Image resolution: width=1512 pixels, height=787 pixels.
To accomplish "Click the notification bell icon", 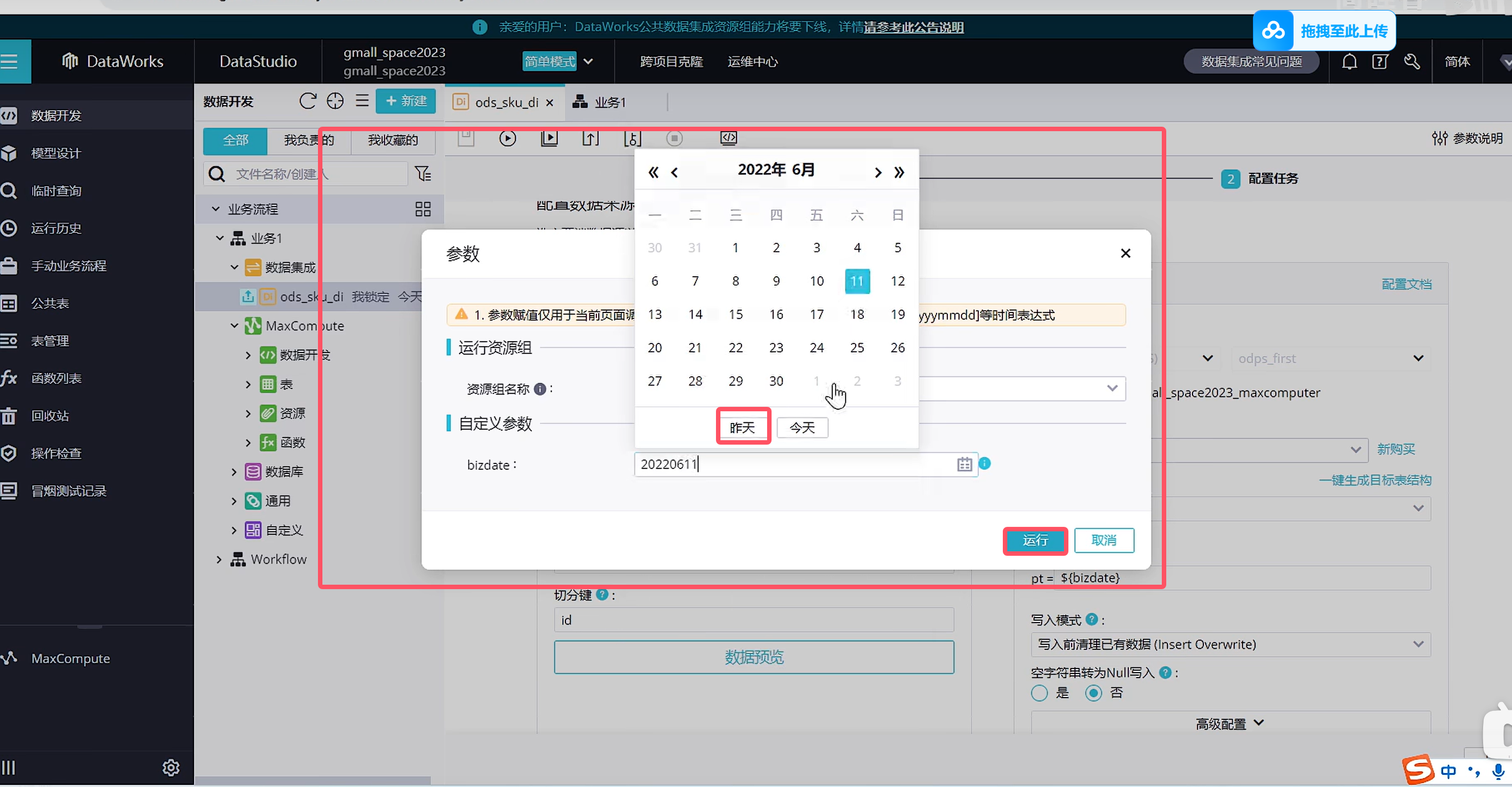I will (1349, 62).
